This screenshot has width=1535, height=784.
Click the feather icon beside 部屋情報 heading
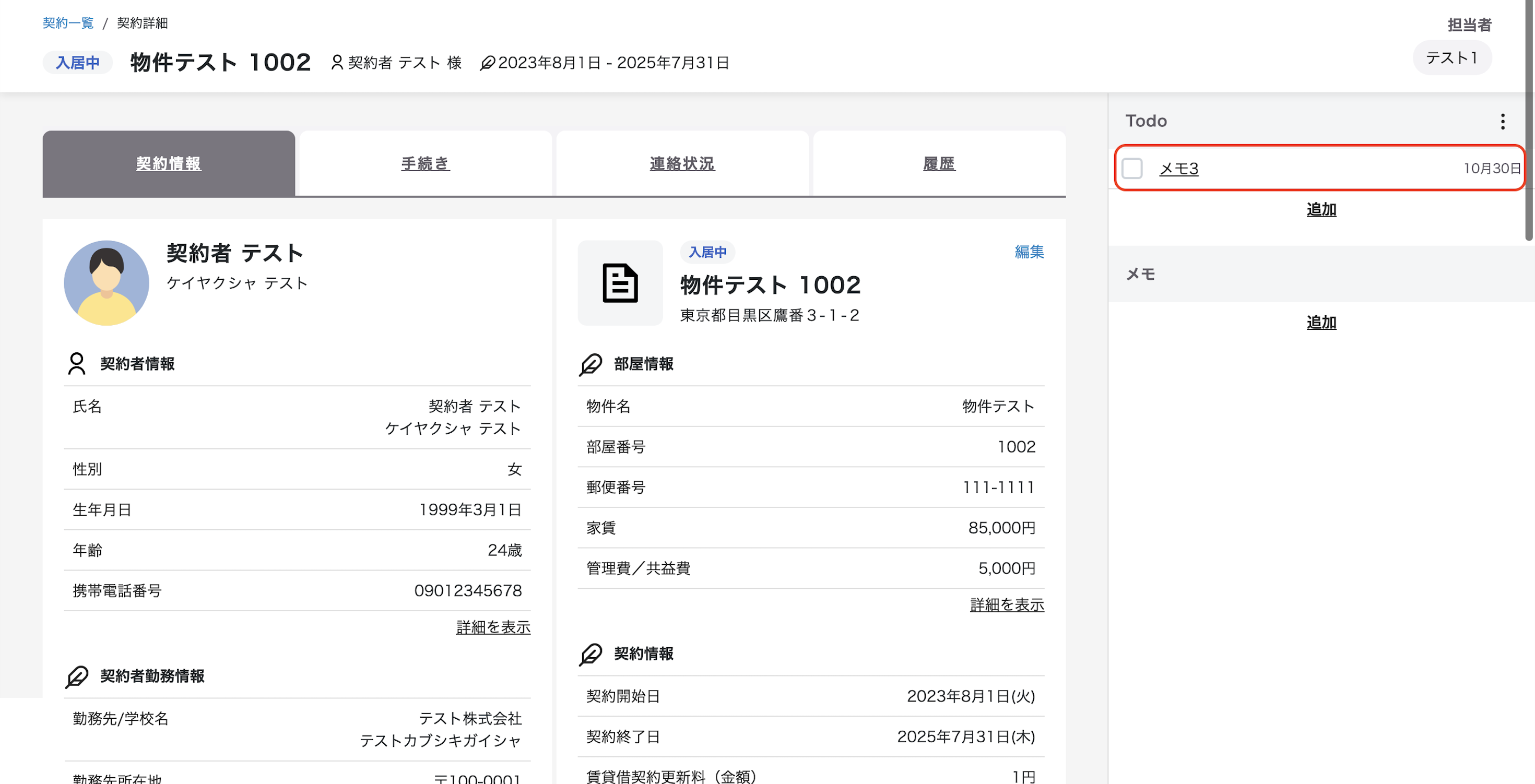pyautogui.click(x=591, y=363)
